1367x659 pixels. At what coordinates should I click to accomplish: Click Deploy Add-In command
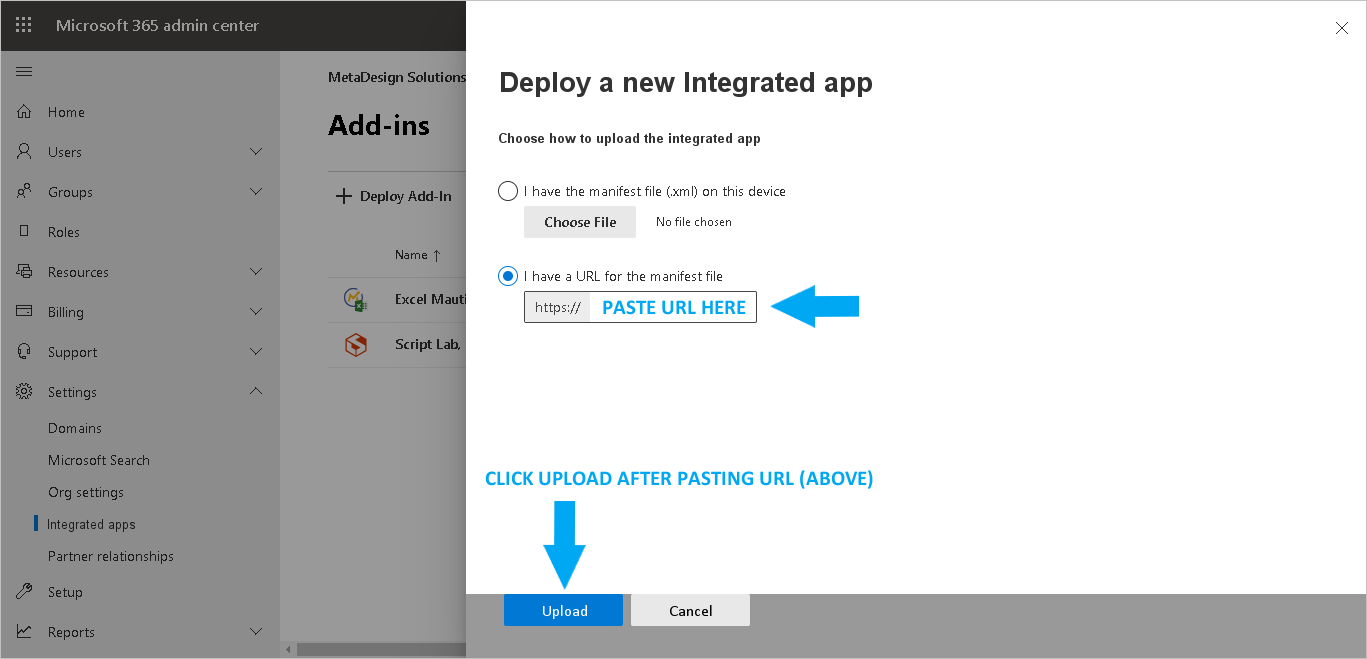tap(394, 196)
